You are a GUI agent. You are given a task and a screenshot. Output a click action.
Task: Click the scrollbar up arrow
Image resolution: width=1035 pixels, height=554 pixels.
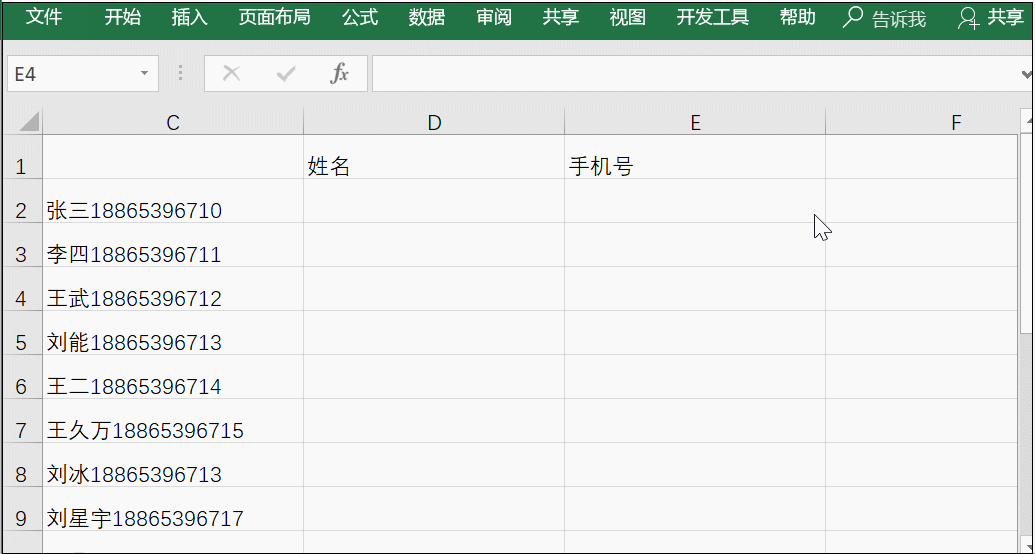[x=1027, y=121]
